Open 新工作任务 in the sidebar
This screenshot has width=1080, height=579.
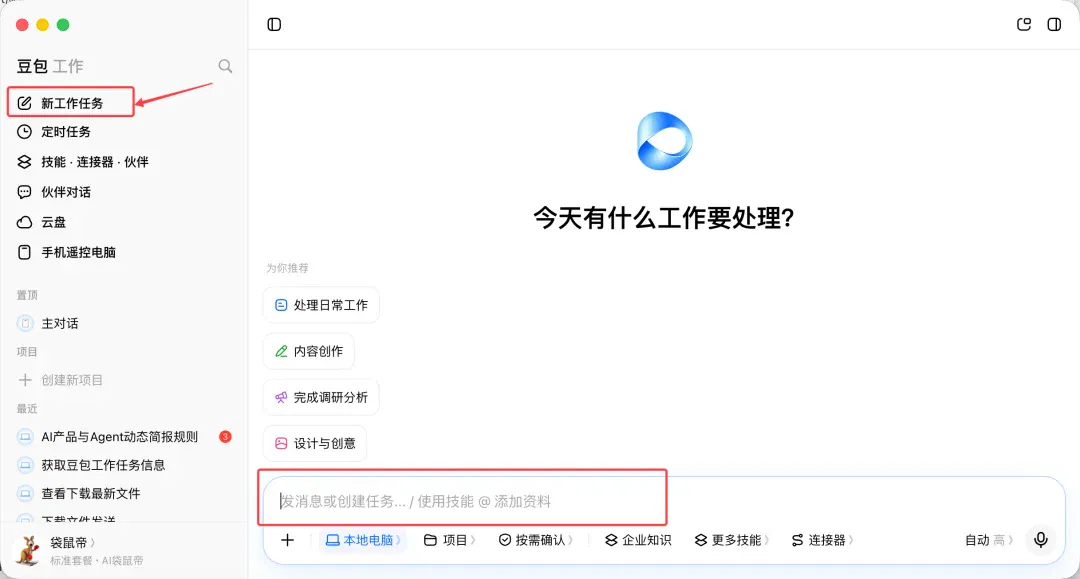click(x=70, y=103)
